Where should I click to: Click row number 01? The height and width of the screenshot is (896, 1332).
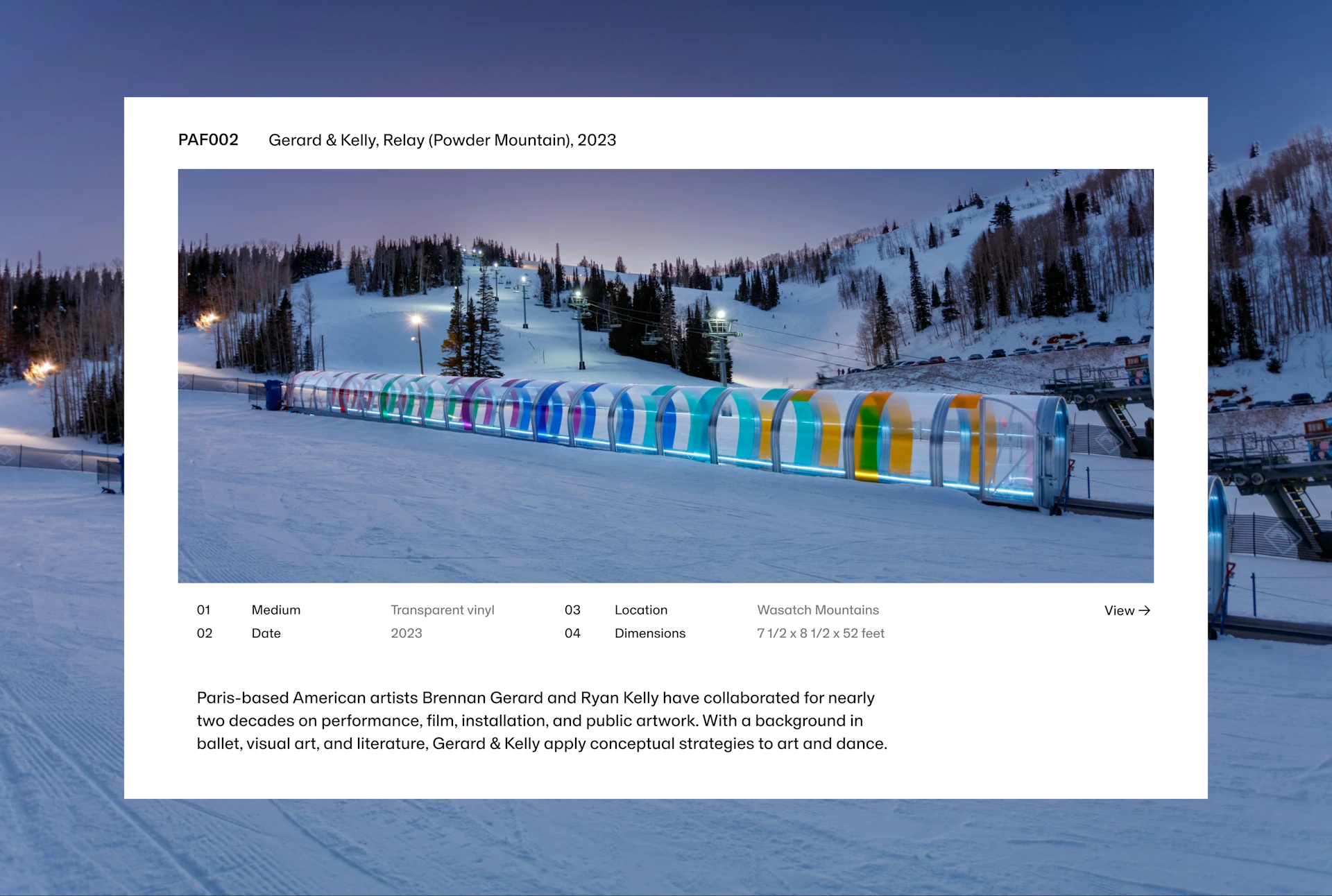[203, 610]
